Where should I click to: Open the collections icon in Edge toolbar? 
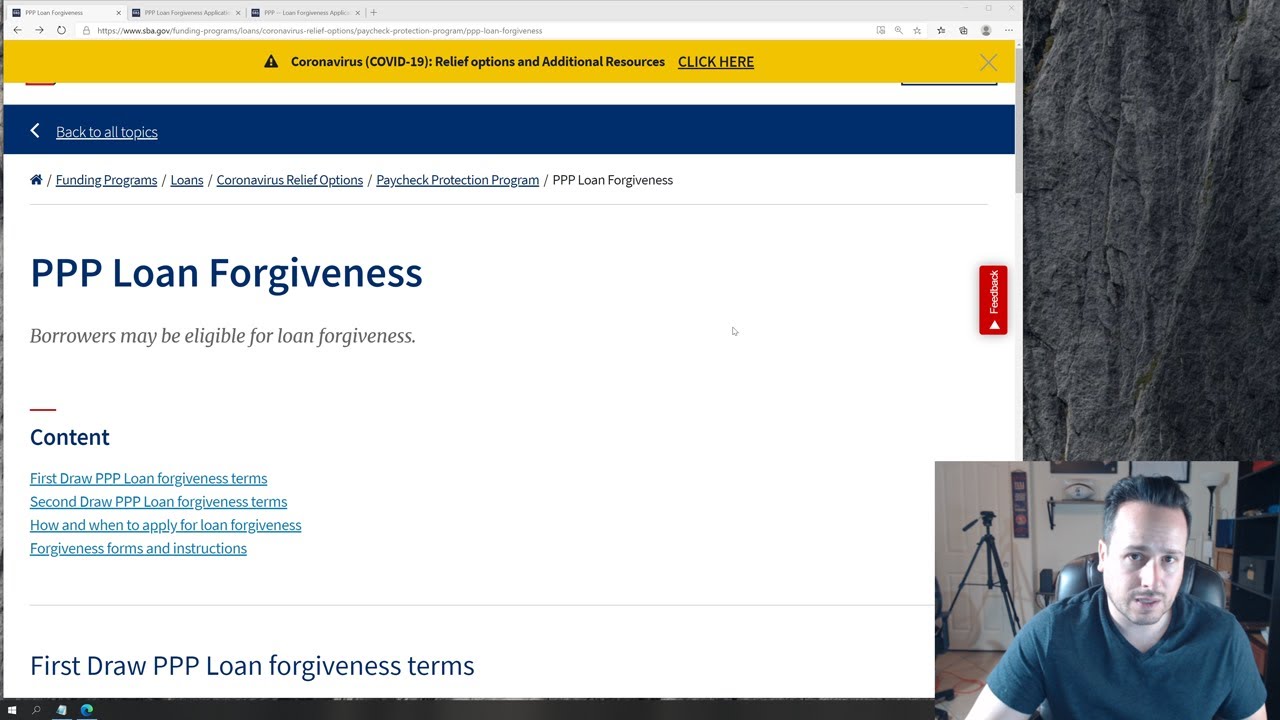[963, 31]
